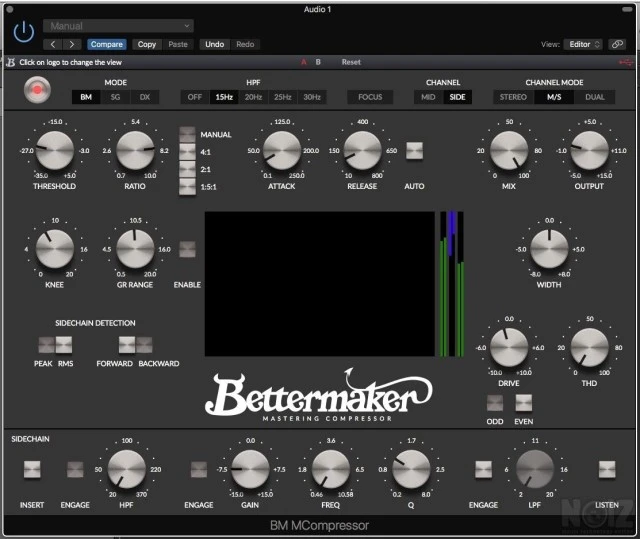Select SG mode
This screenshot has height=539, width=640.
tap(116, 97)
